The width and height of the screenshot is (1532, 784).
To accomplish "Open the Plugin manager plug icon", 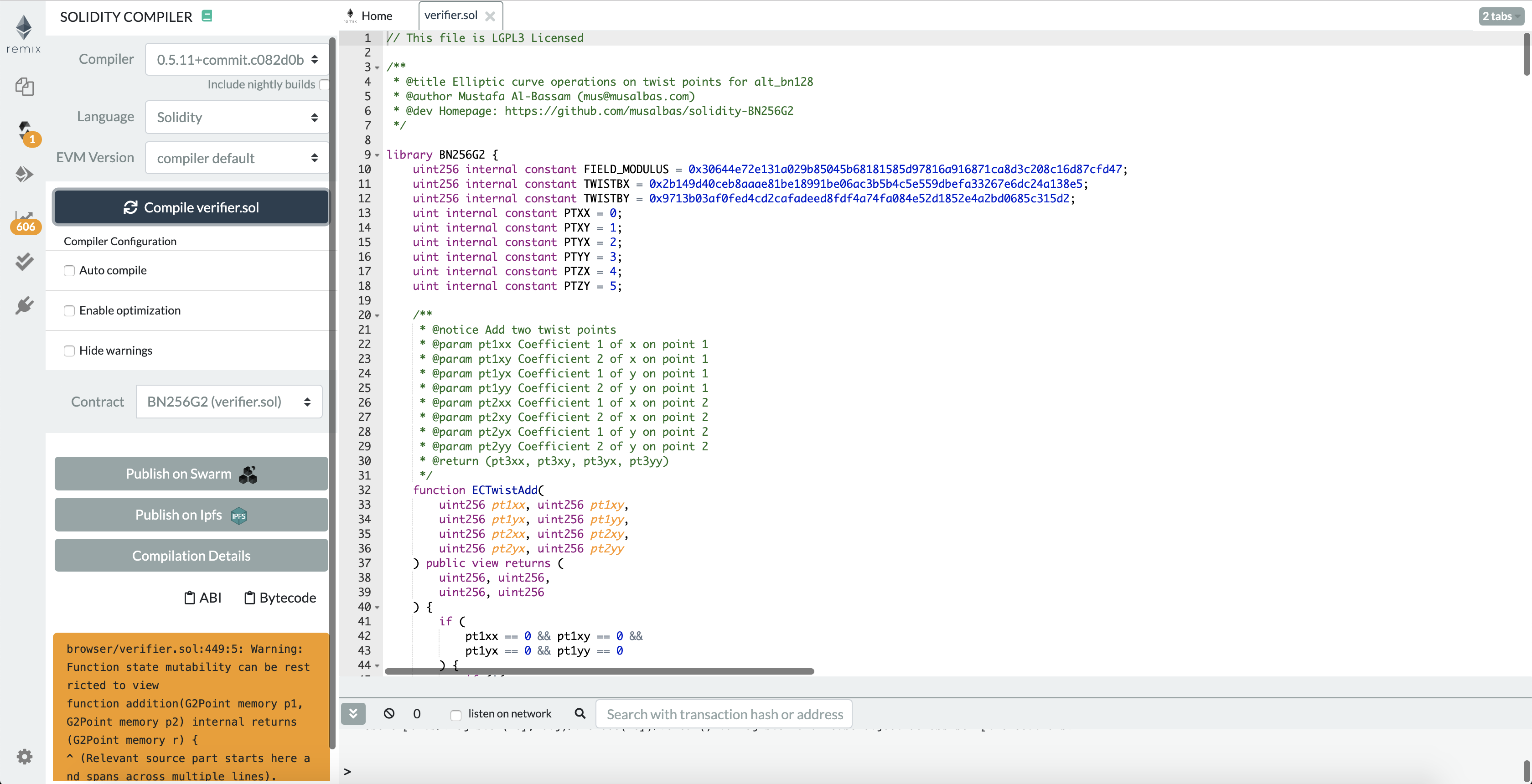I will pyautogui.click(x=24, y=305).
